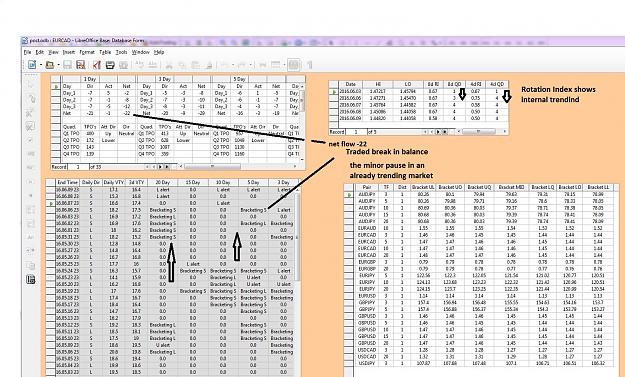
Task: Click record number field showing 'of 5'
Action: click(355, 132)
